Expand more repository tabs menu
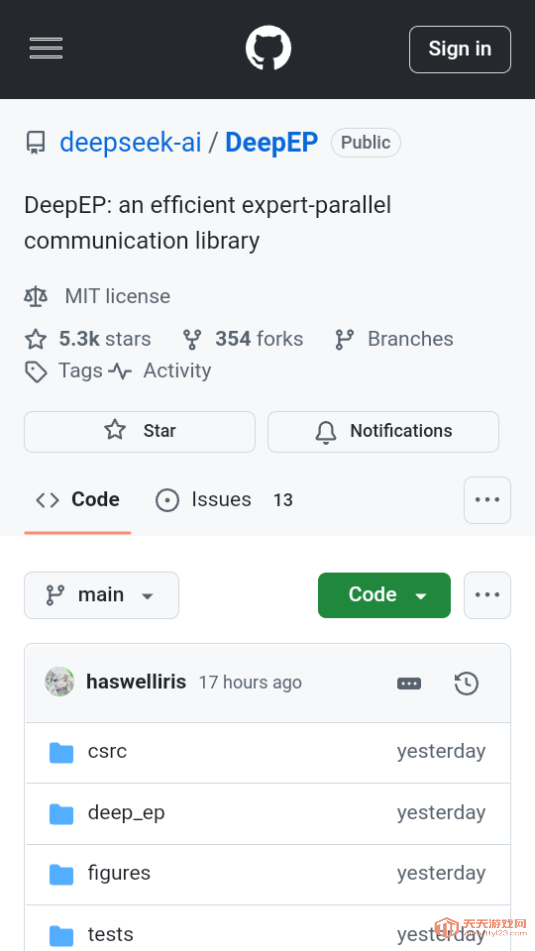The width and height of the screenshot is (535, 951). click(x=487, y=500)
